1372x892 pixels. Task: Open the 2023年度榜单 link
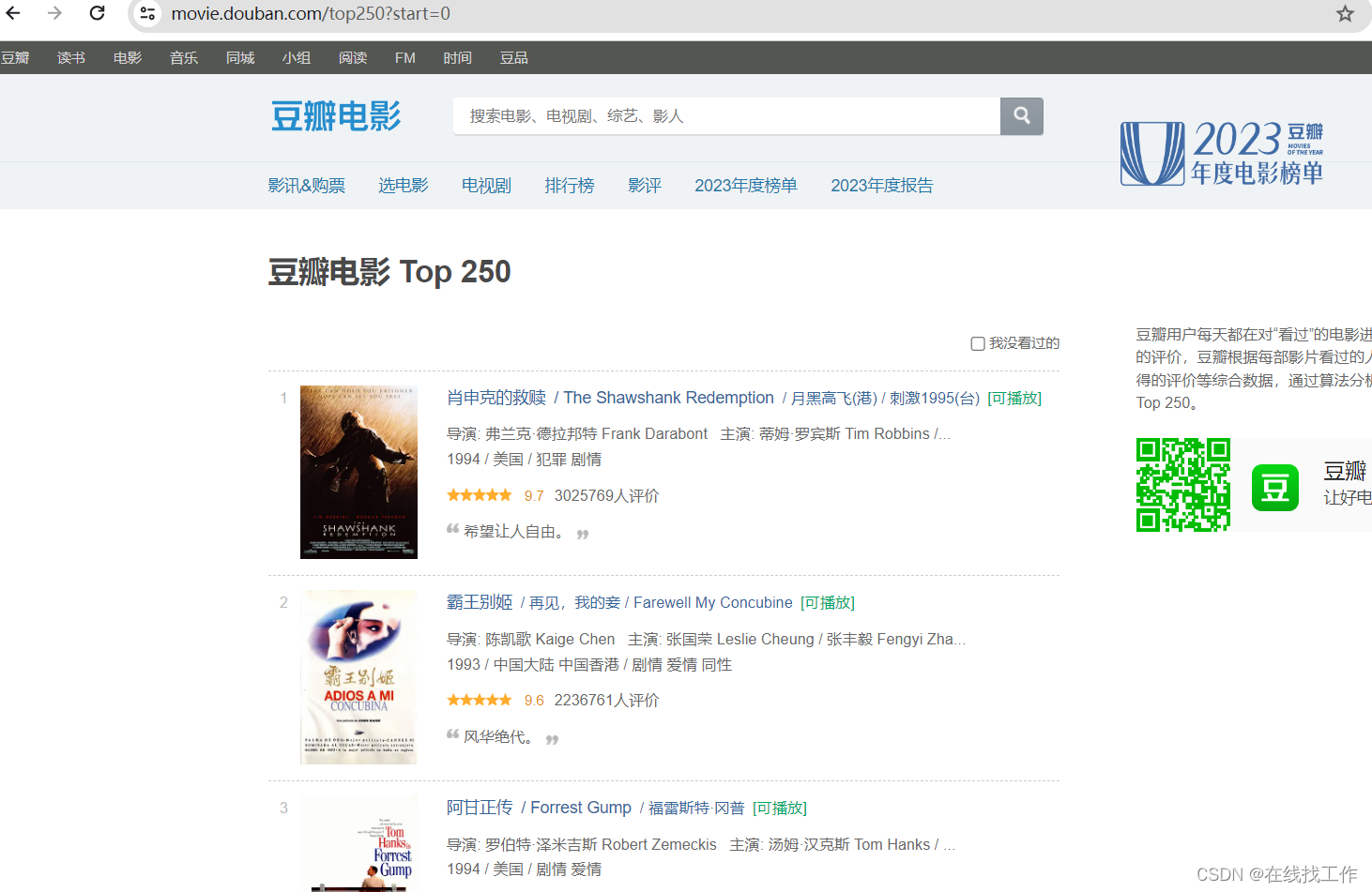(x=746, y=186)
